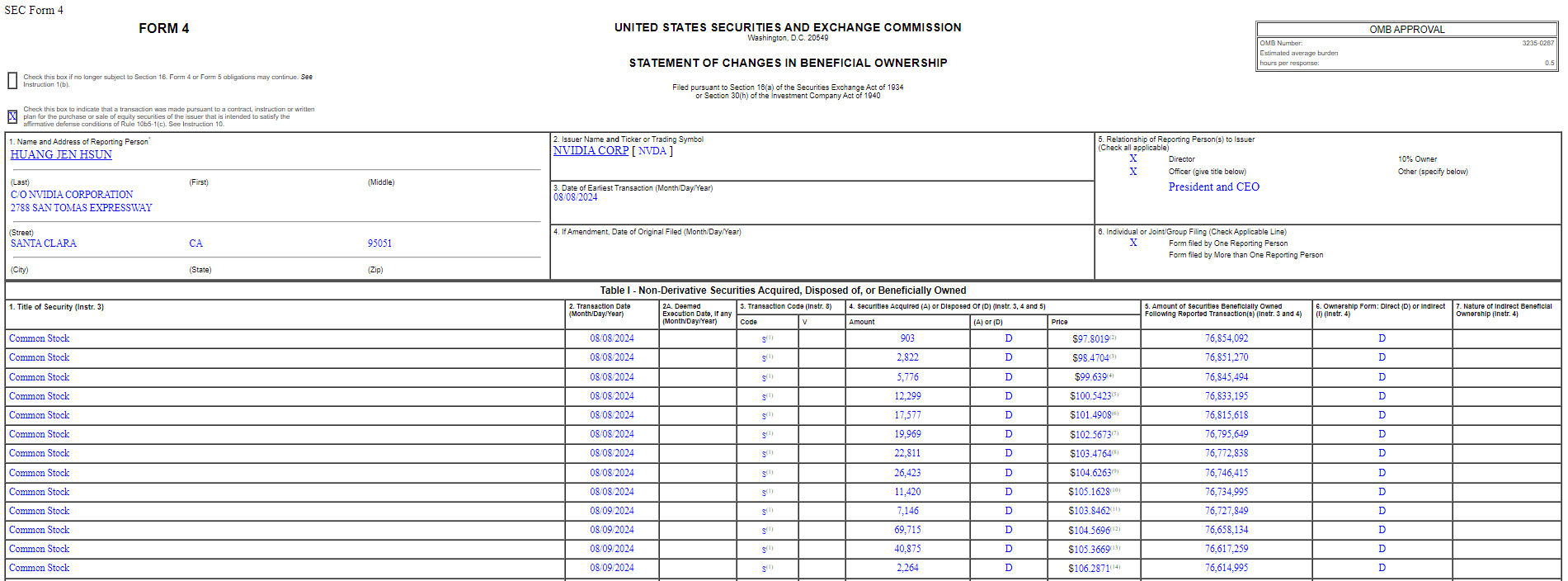Click the 'CA' state value
Viewport: 1568px width, 581px height.
[x=195, y=243]
